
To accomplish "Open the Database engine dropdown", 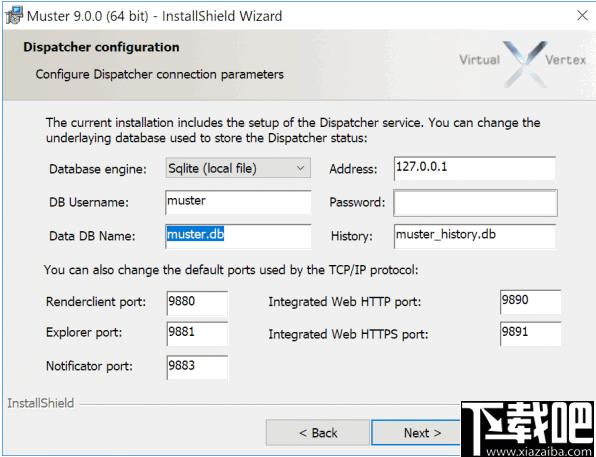I will point(238,168).
